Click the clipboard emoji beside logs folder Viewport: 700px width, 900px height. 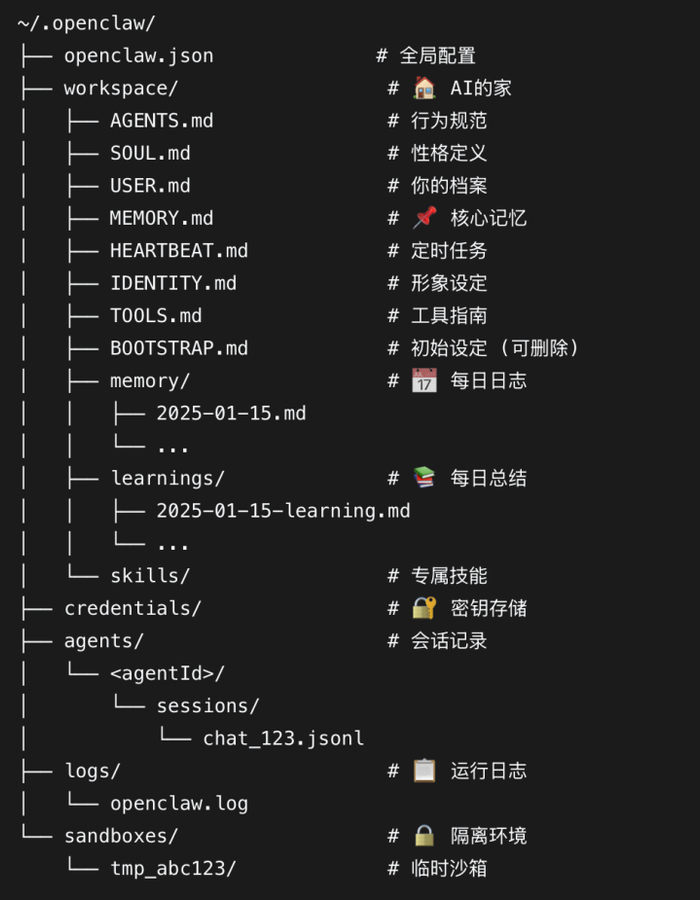[x=424, y=771]
